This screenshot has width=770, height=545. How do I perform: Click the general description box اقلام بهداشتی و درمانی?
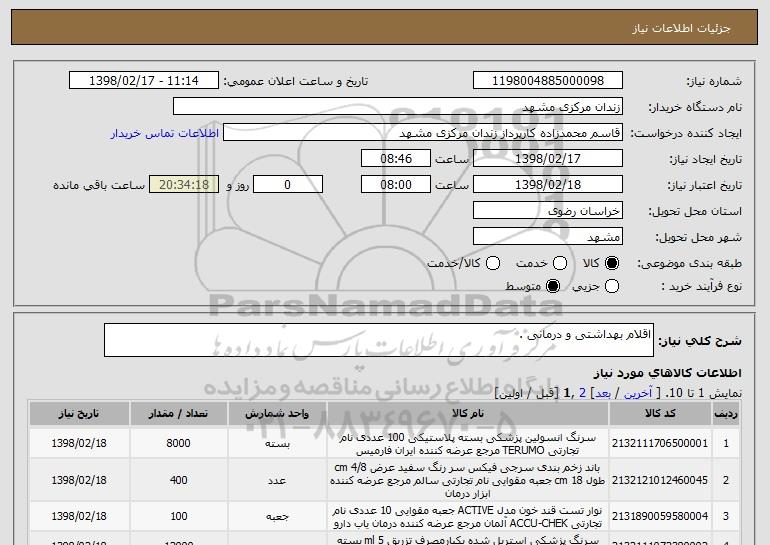coord(379,340)
